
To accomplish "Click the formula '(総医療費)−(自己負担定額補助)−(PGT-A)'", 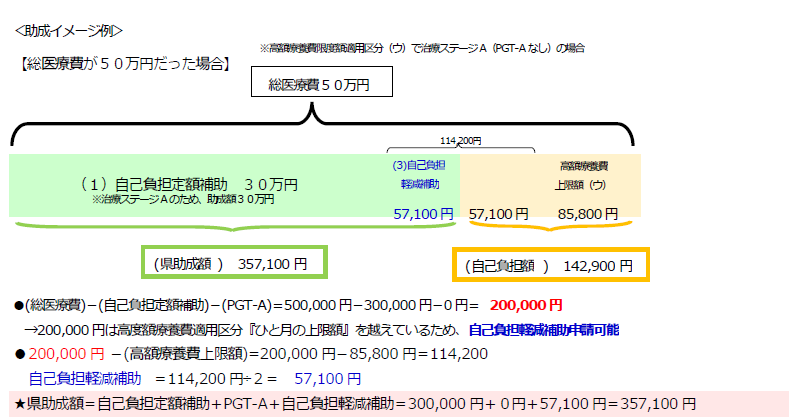I will (x=148, y=305).
